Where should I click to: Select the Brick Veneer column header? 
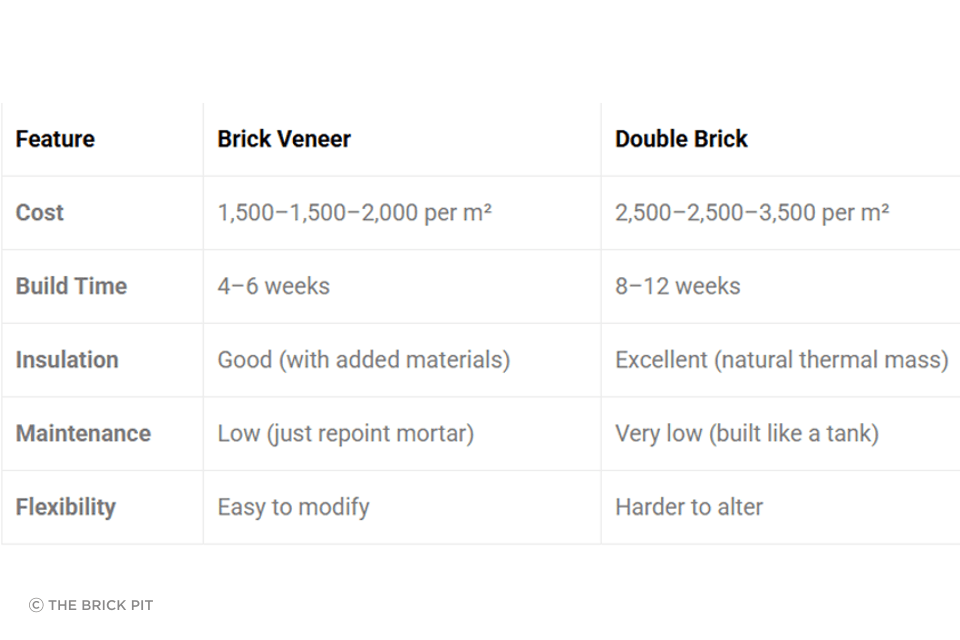click(284, 139)
